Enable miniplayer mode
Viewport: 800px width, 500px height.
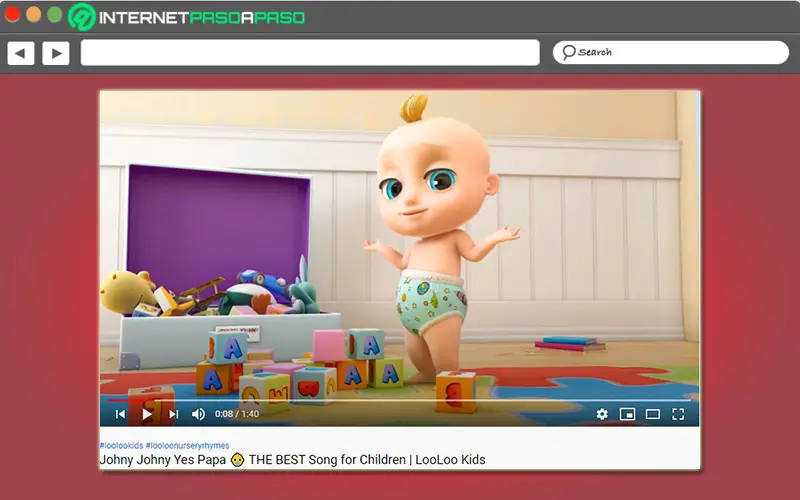tap(627, 414)
